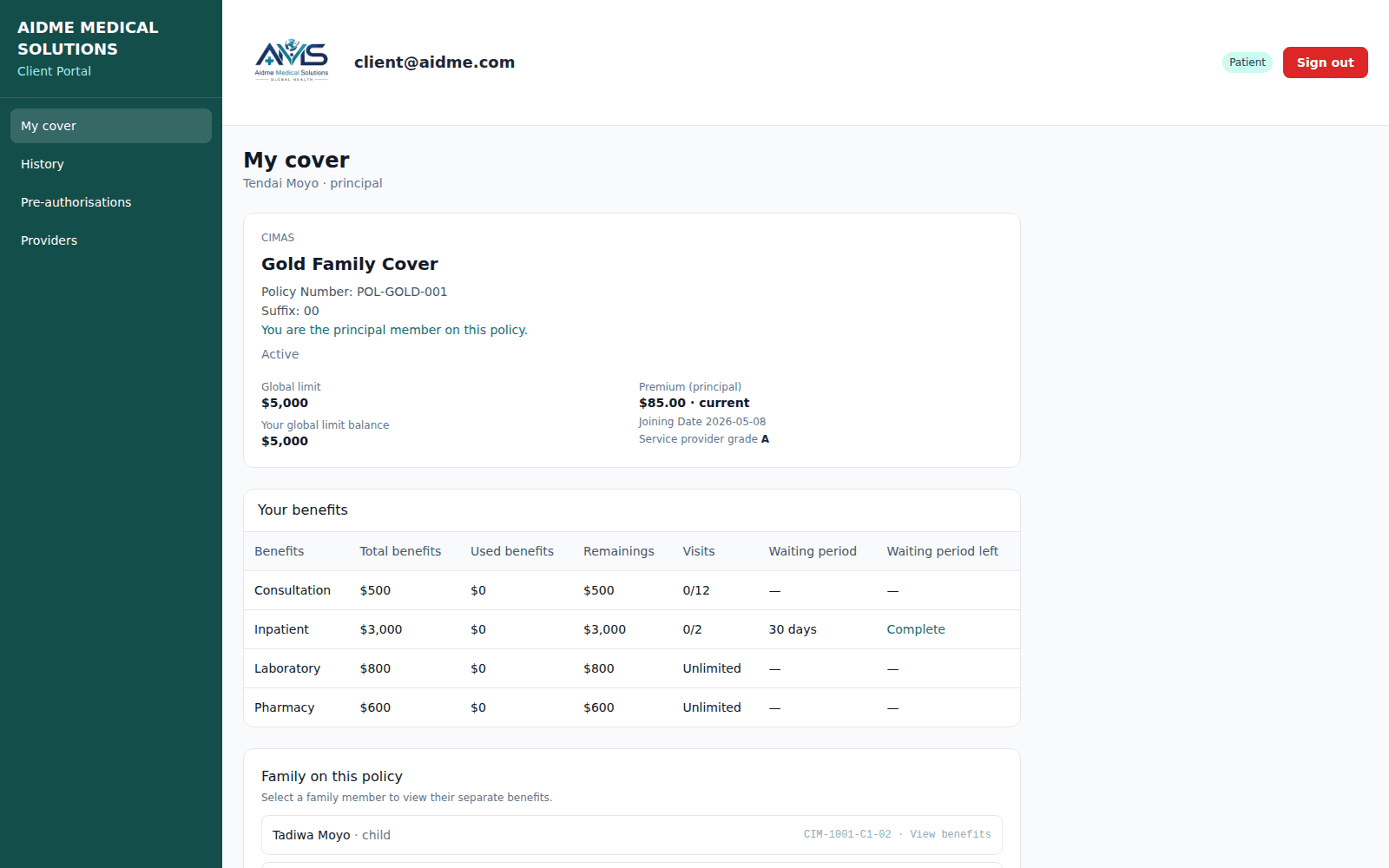Click the Client Portal sidebar subtitle
1389x868 pixels.
[54, 71]
